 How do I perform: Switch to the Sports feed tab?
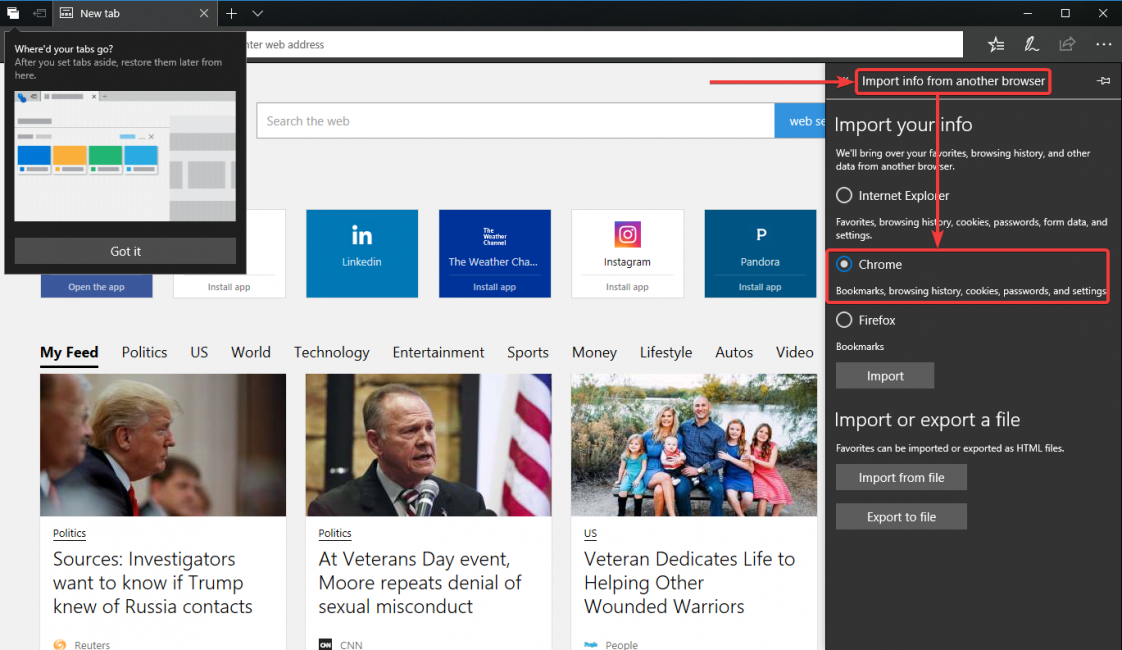pos(528,352)
